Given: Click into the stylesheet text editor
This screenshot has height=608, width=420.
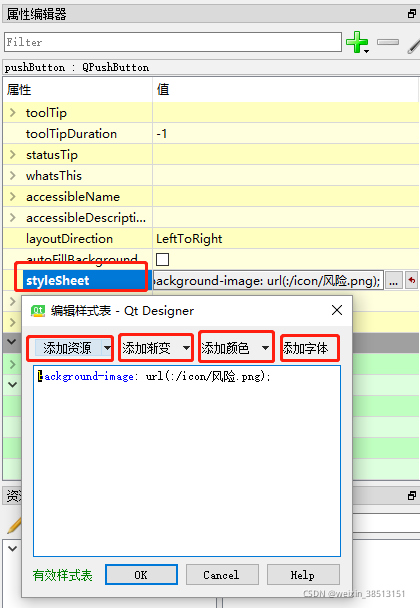Looking at the screenshot, I should 187,461.
